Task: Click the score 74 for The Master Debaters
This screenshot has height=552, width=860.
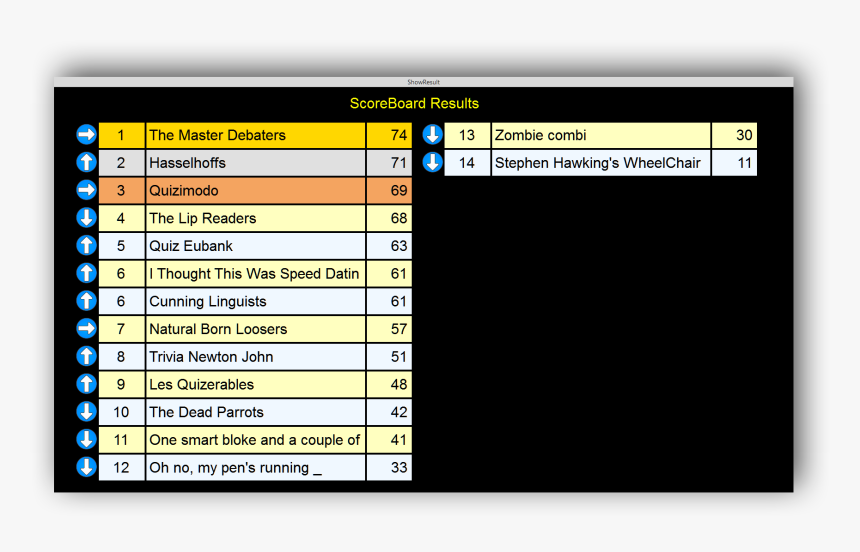Action: click(389, 135)
